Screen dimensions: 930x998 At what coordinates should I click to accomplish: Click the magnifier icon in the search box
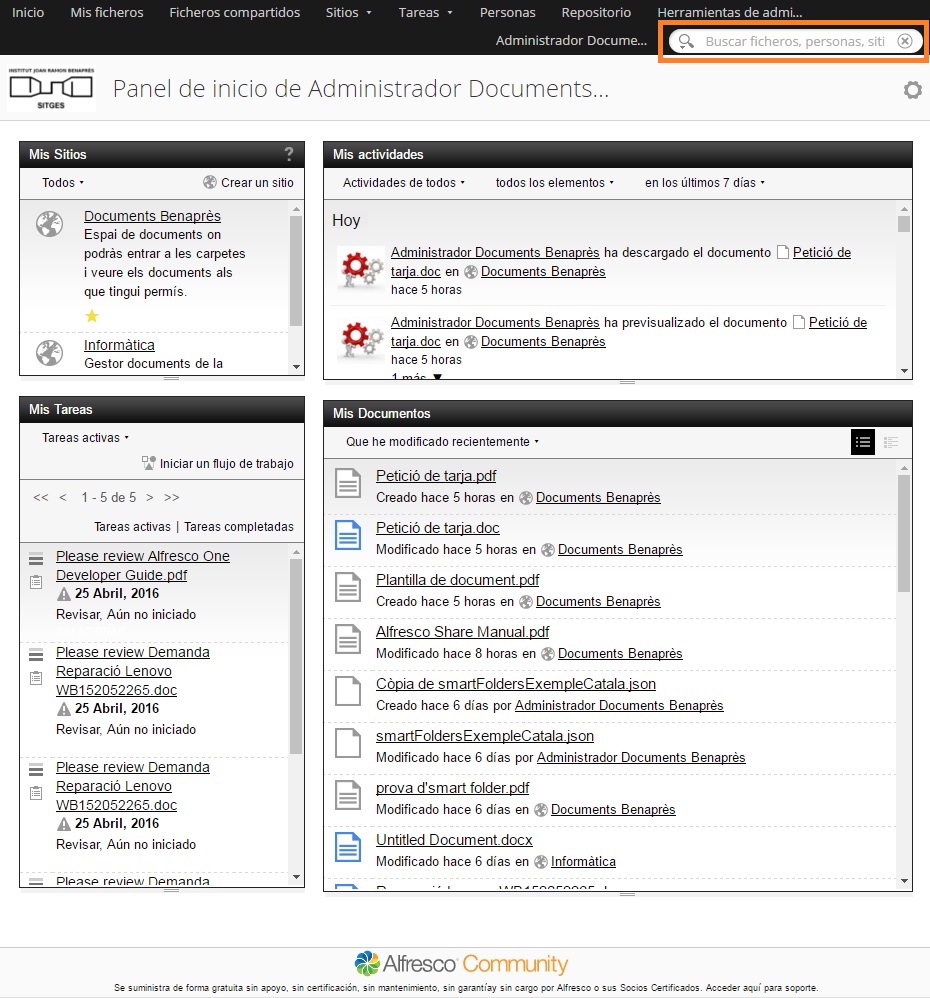pyautogui.click(x=686, y=41)
